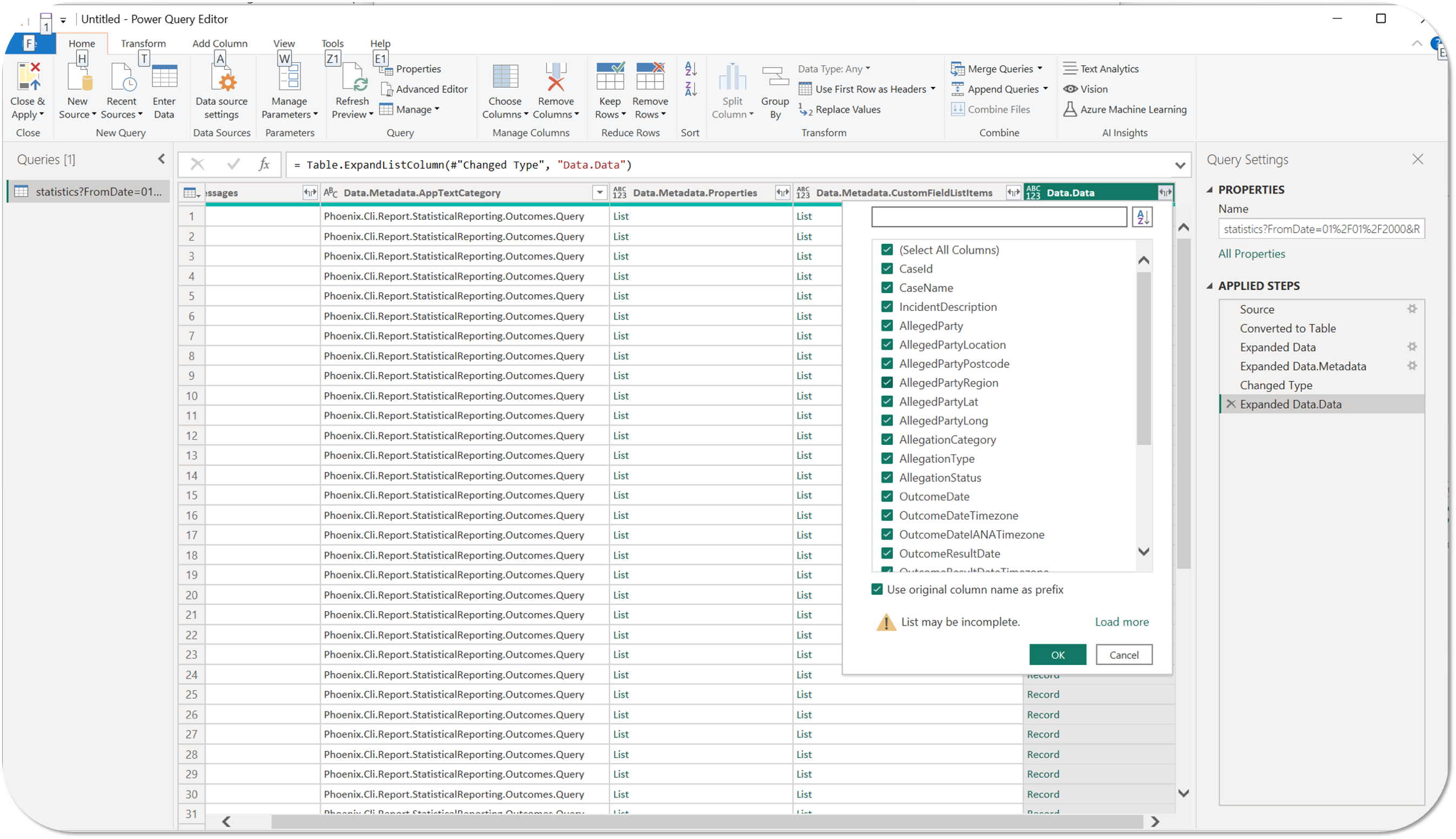Click the Load more link
Screen dimensions: 1456x839
coord(1121,622)
